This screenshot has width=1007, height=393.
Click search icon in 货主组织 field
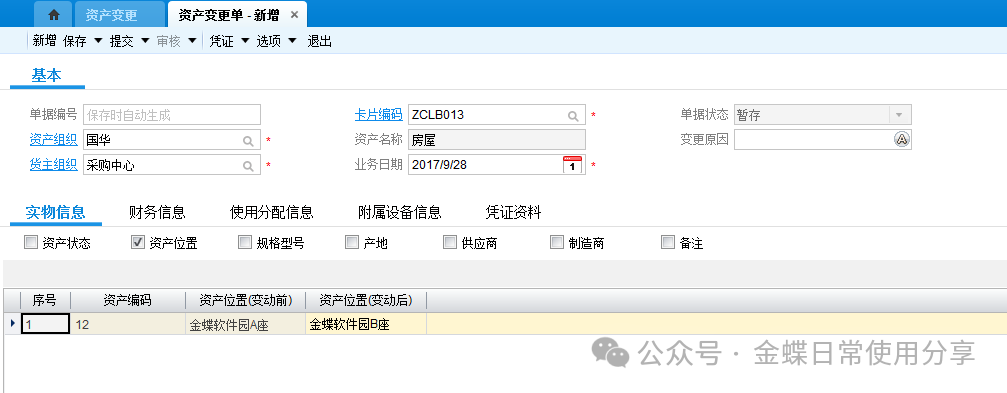[x=248, y=166]
